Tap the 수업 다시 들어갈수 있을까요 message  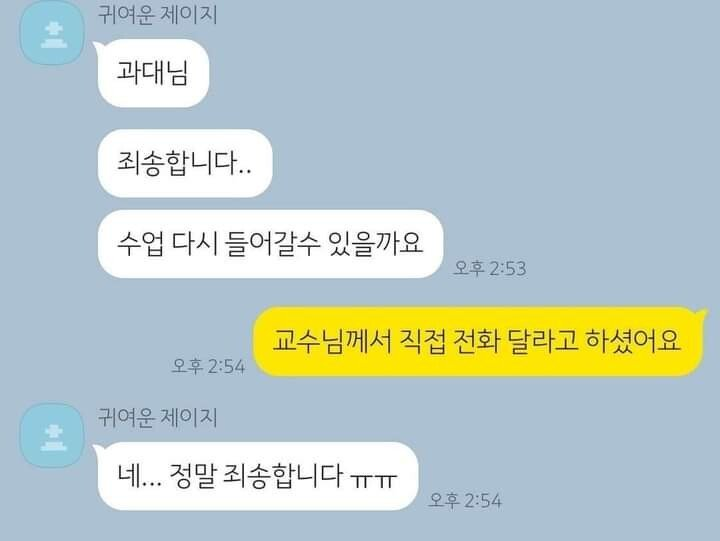pos(270,244)
